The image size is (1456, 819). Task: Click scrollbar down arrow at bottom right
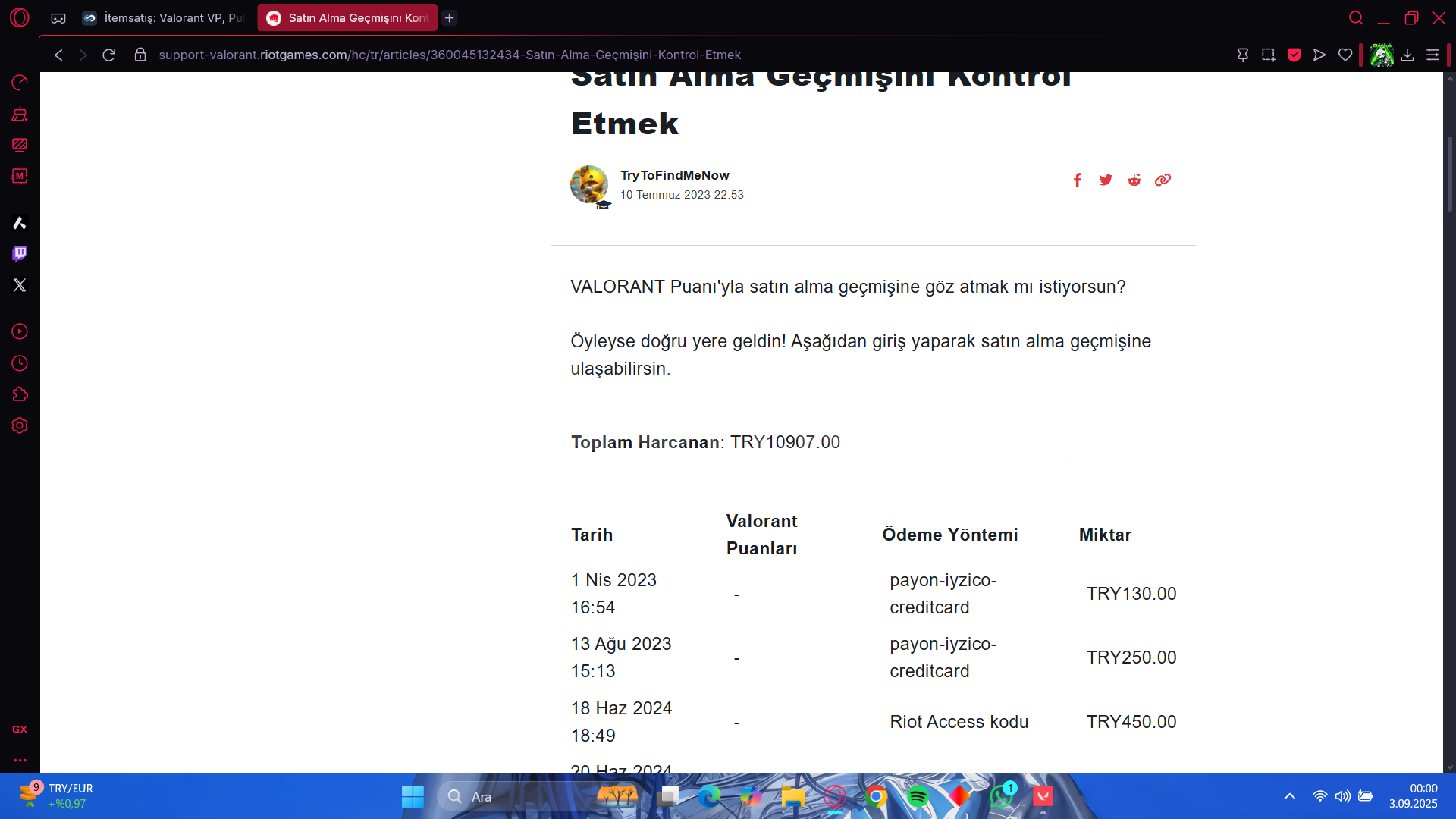(1449, 767)
